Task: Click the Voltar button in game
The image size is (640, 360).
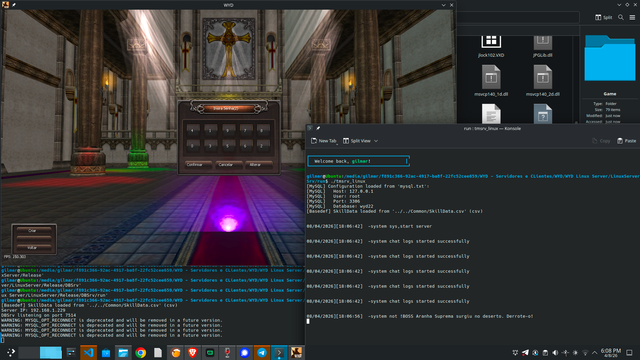Action: point(34,247)
